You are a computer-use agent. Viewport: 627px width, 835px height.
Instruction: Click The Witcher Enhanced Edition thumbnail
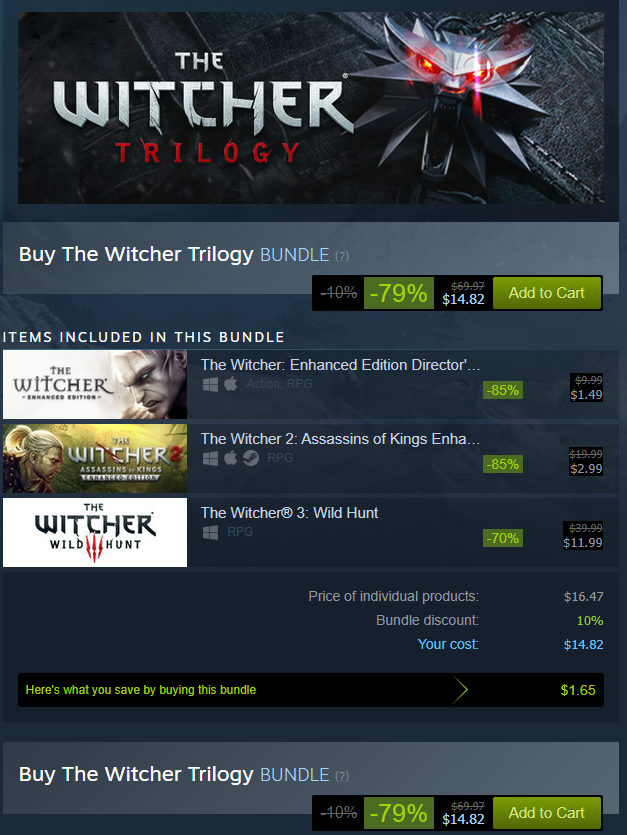[95, 384]
